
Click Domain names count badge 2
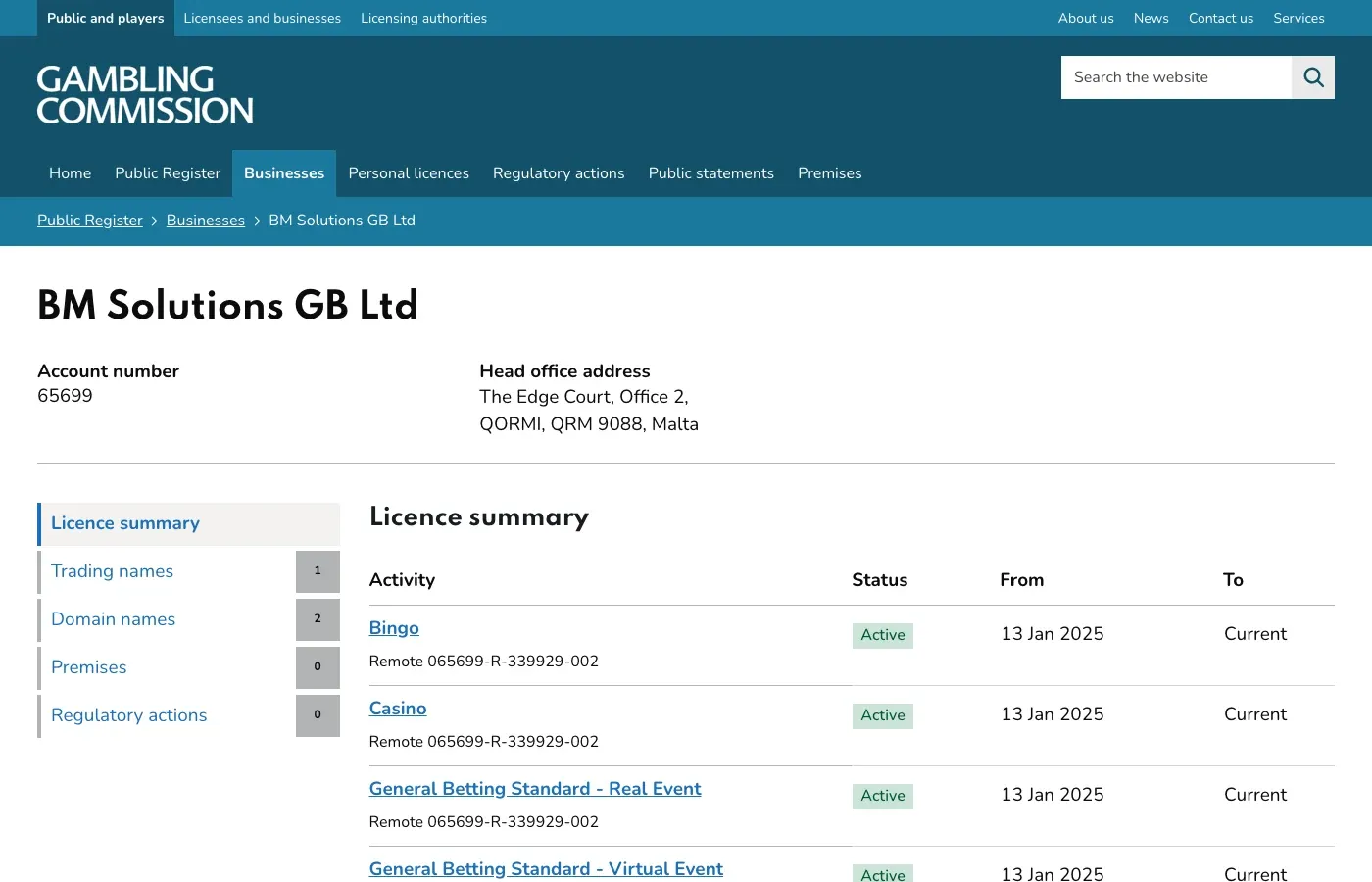318,619
